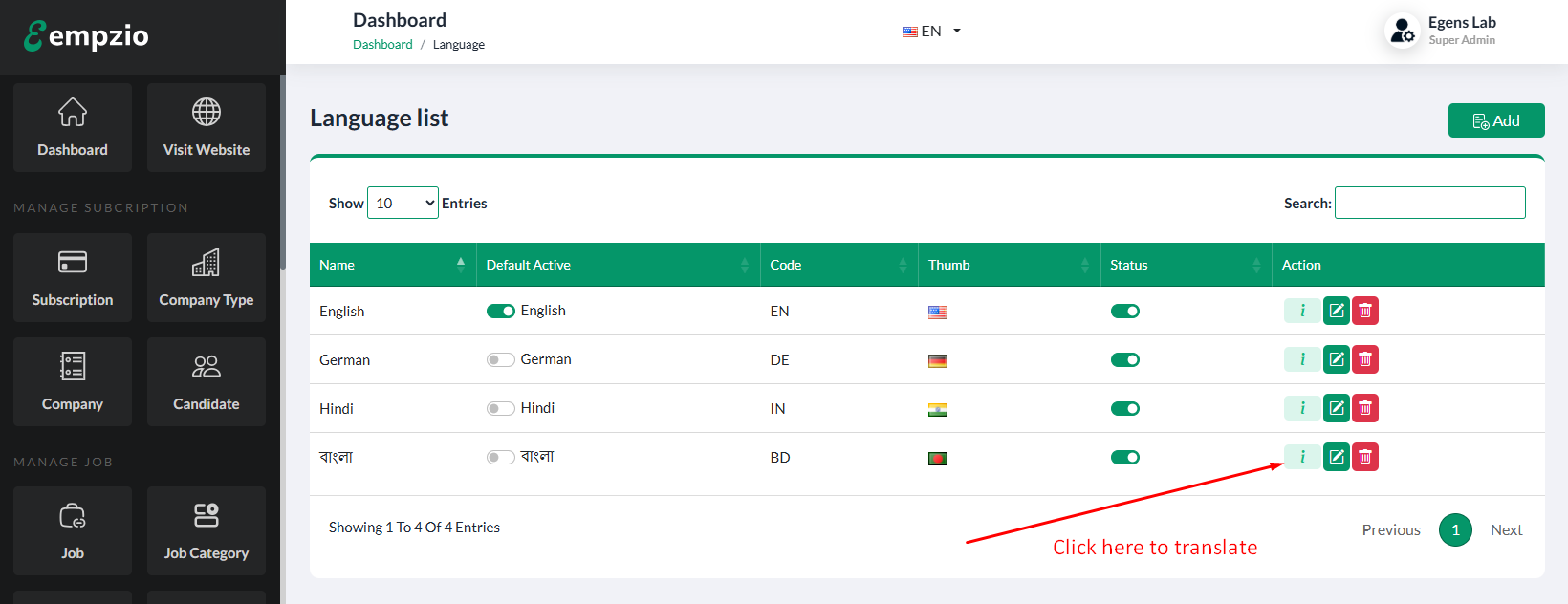Enable German as default active language
1568x604 pixels.
click(500, 359)
